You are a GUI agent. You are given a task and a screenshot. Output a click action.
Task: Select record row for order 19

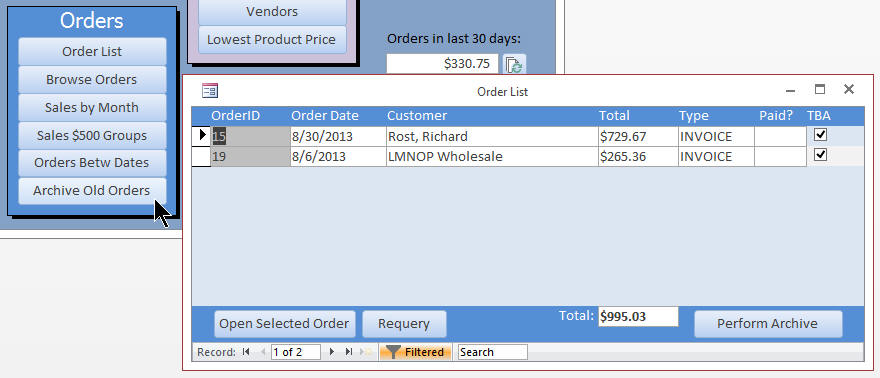(201, 156)
